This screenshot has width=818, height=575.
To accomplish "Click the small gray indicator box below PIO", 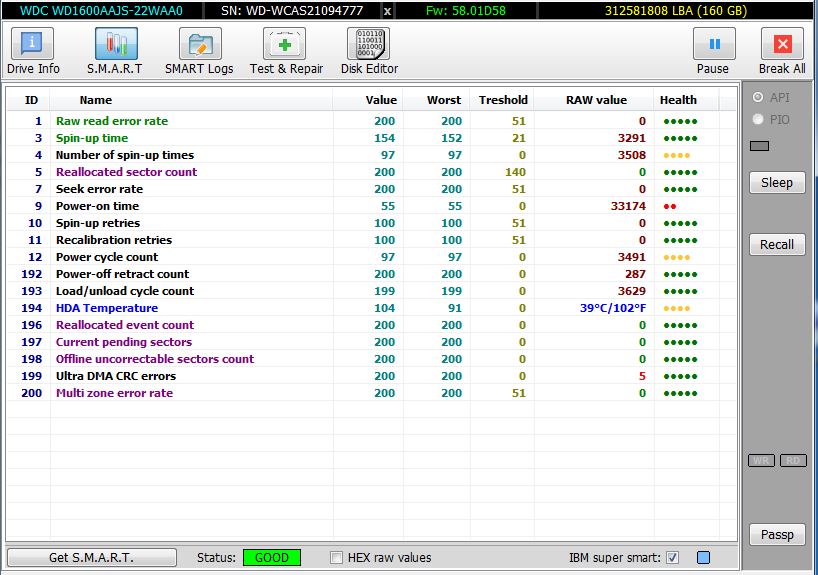I will [759, 146].
